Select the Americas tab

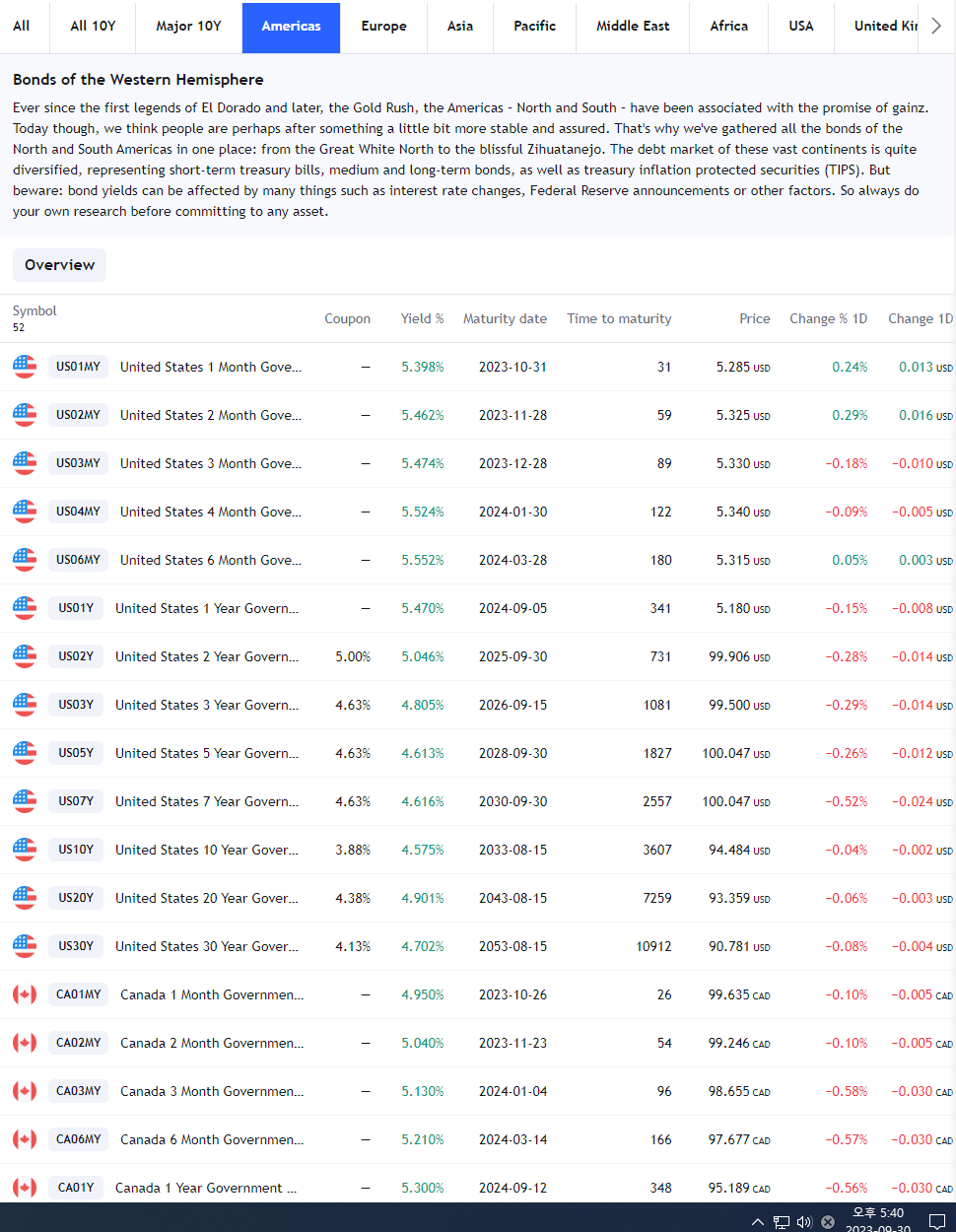point(291,27)
